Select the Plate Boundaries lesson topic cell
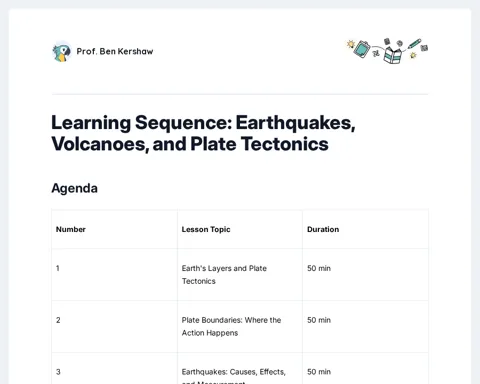This screenshot has width=480, height=384. (240, 327)
